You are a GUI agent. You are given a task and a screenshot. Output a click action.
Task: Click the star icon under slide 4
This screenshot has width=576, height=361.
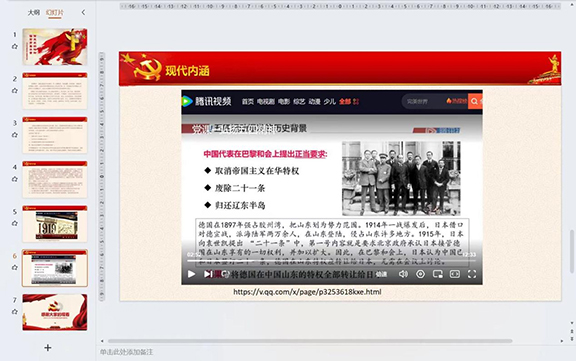(15, 179)
